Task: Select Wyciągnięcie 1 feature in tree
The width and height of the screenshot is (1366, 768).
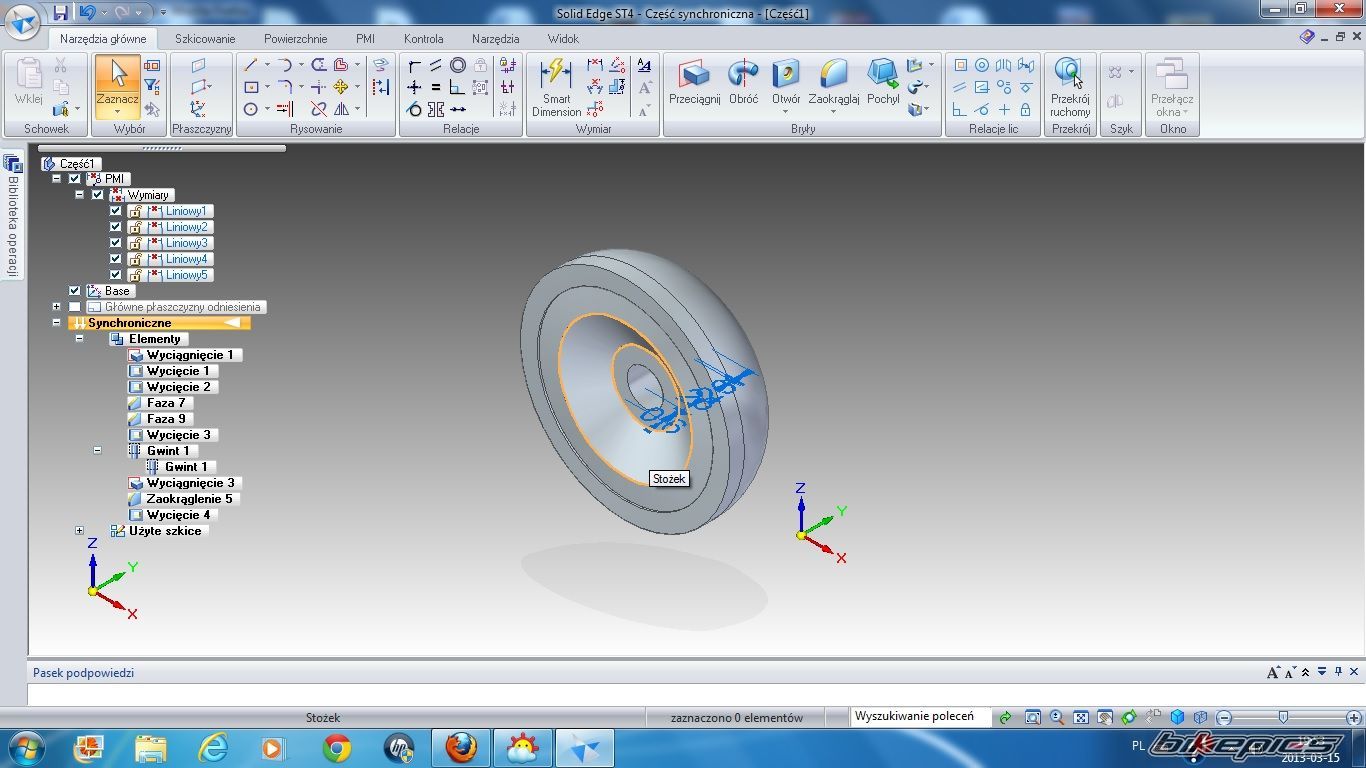Action: tap(189, 355)
